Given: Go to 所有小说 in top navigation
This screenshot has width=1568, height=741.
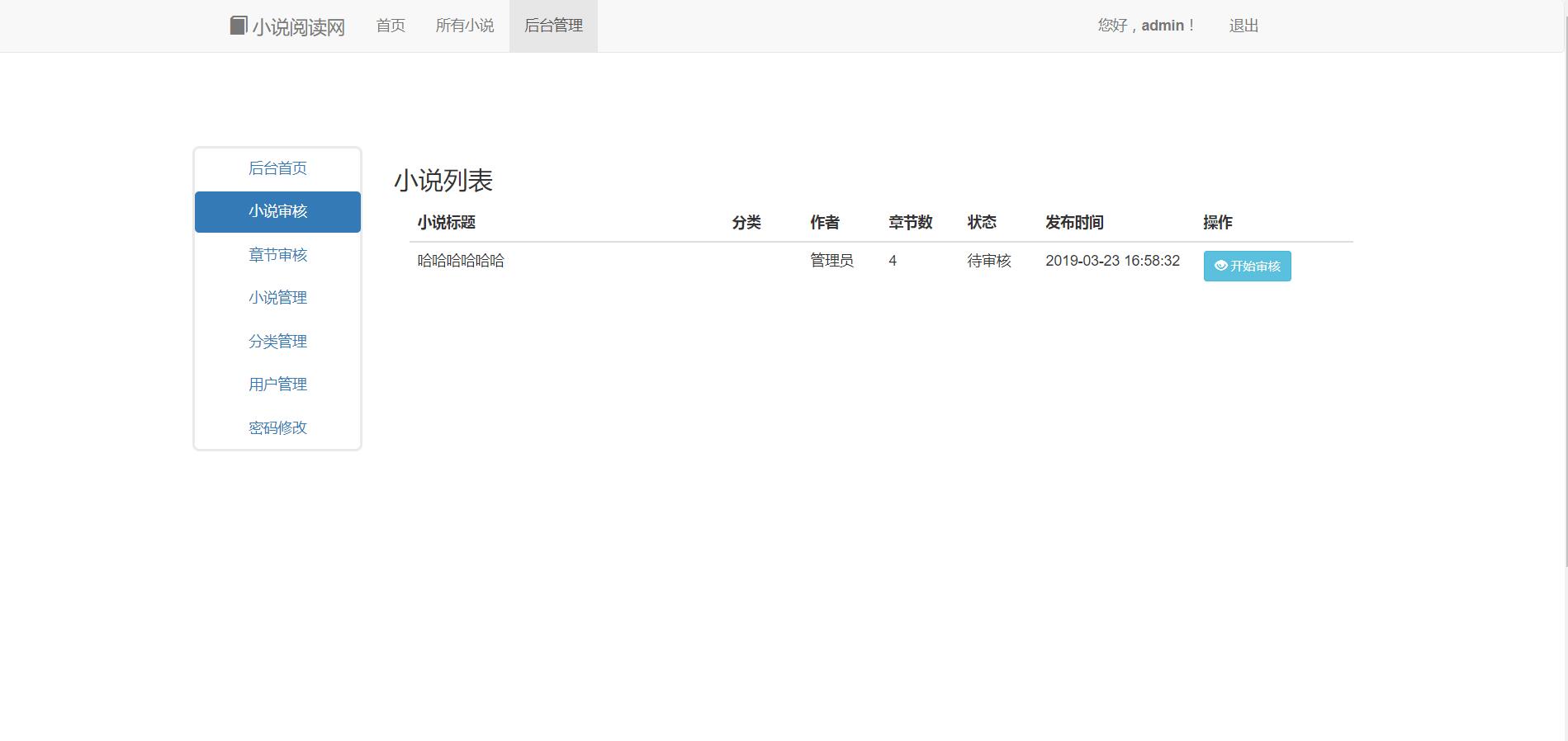Looking at the screenshot, I should click(x=465, y=26).
